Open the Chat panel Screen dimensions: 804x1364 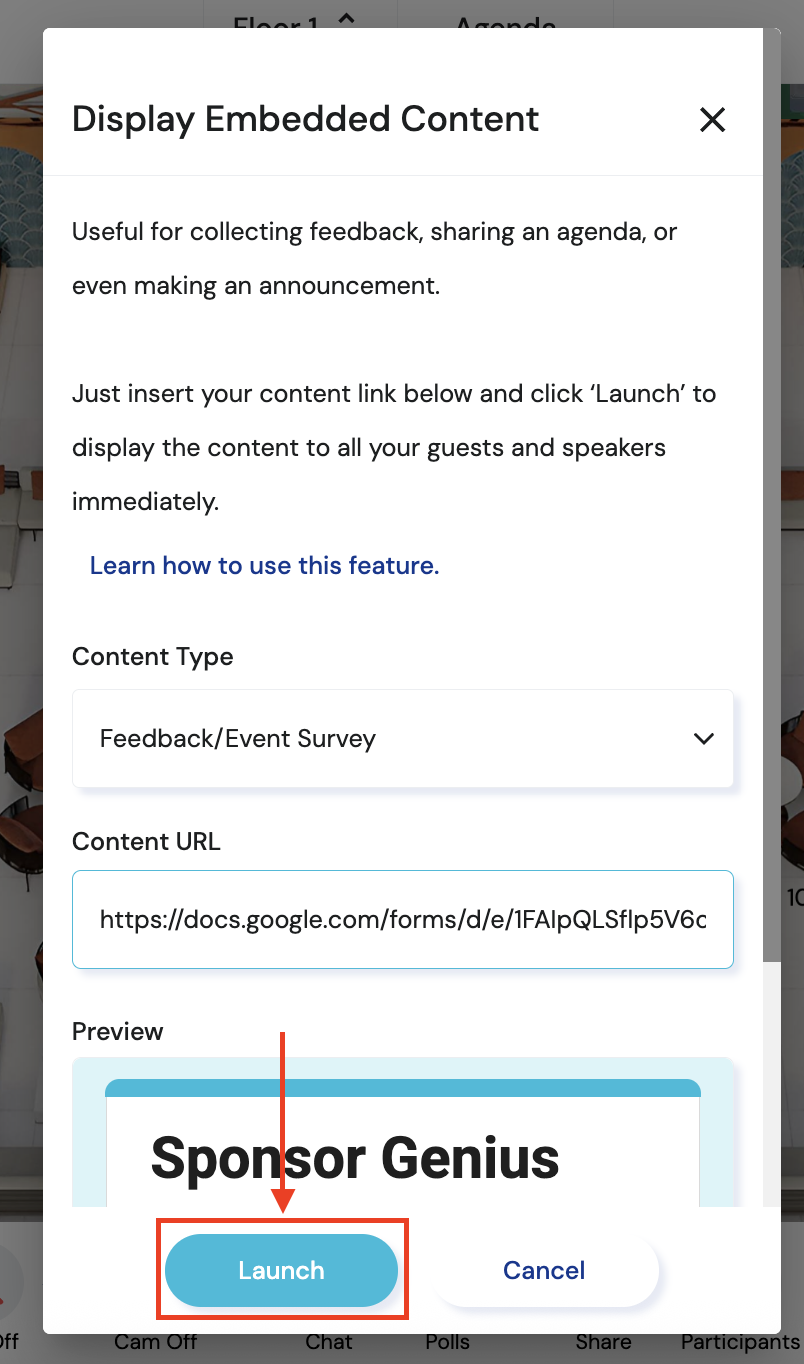(x=329, y=1341)
